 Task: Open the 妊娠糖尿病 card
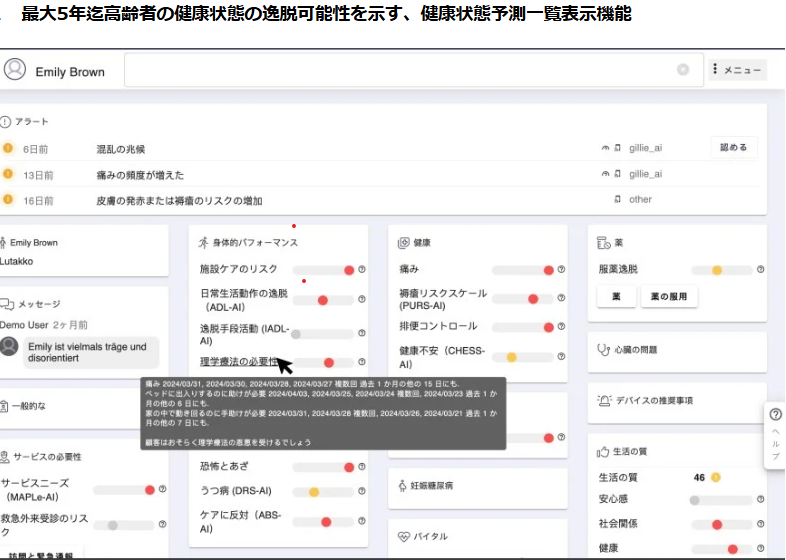[x=478, y=488]
